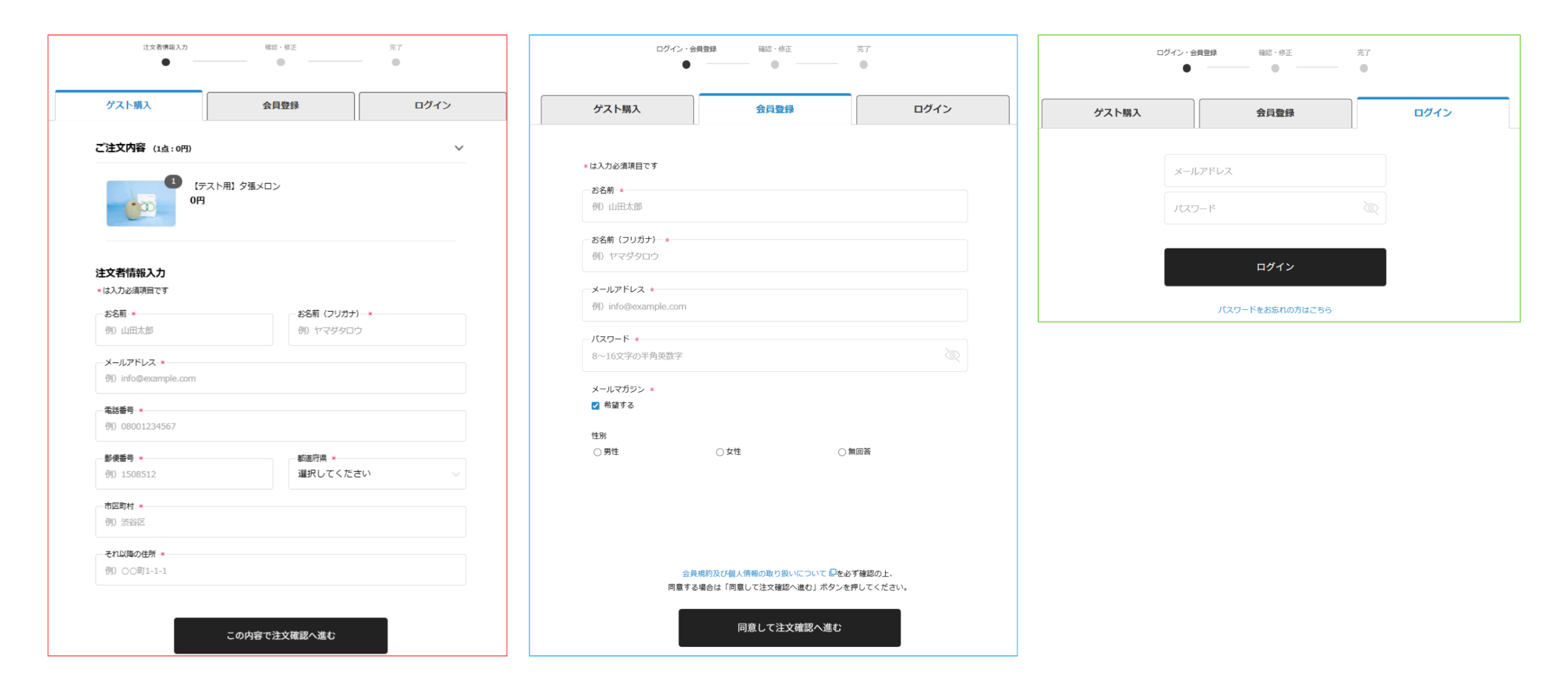
Task: Click the 夕張メロン product thumbnail
Action: [141, 203]
